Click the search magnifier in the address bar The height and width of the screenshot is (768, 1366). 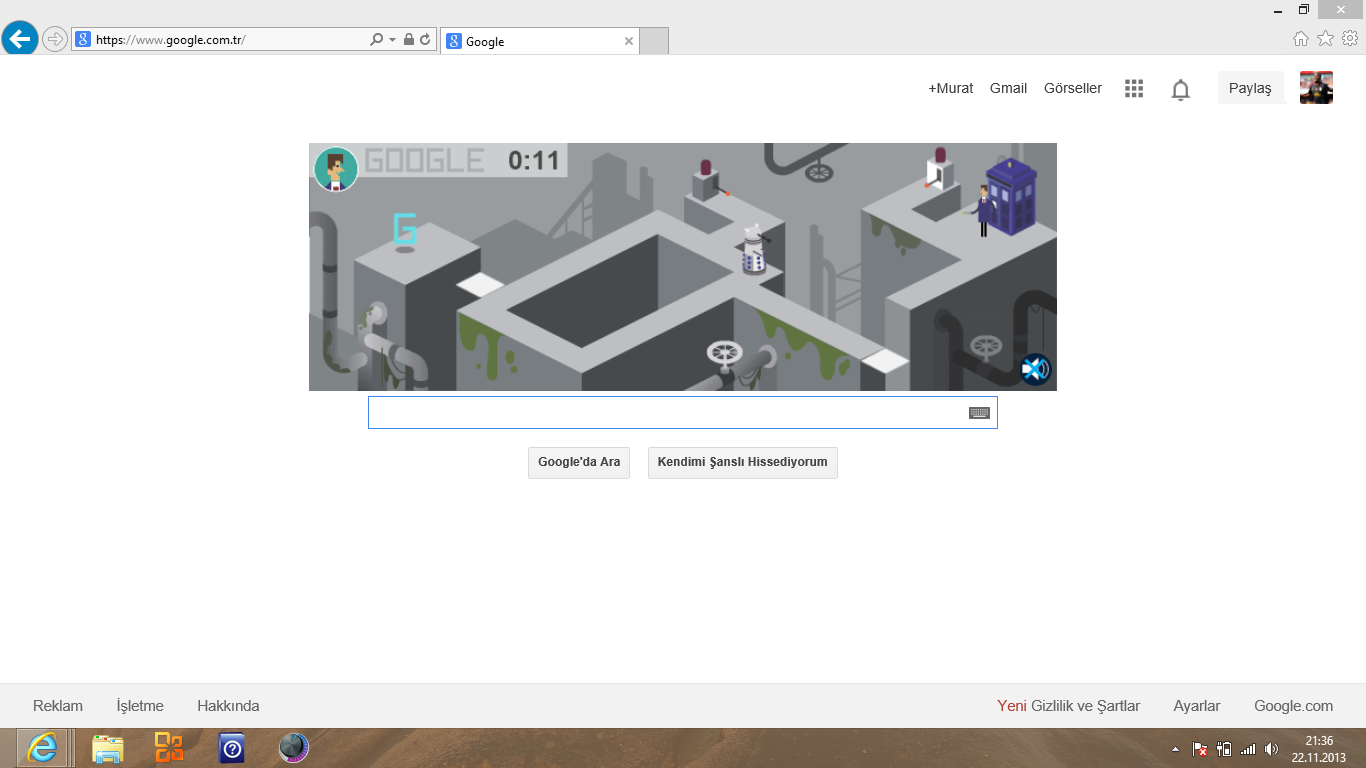point(377,40)
